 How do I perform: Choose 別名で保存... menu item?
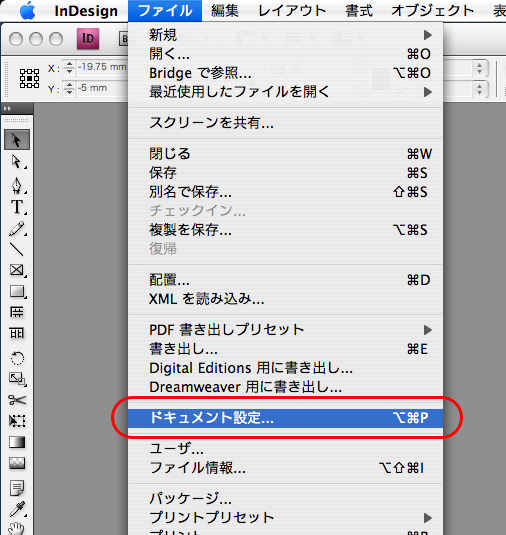[286, 192]
